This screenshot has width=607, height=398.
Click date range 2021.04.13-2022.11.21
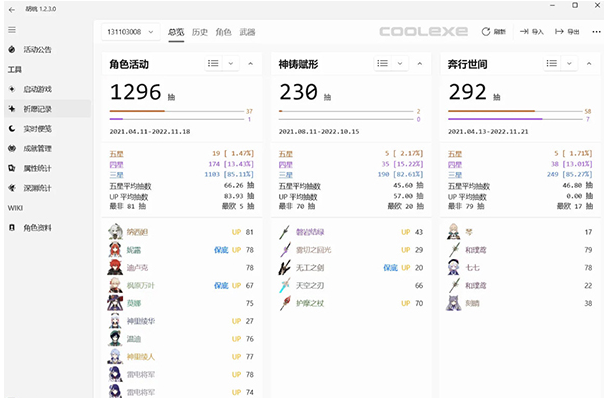[x=488, y=132]
